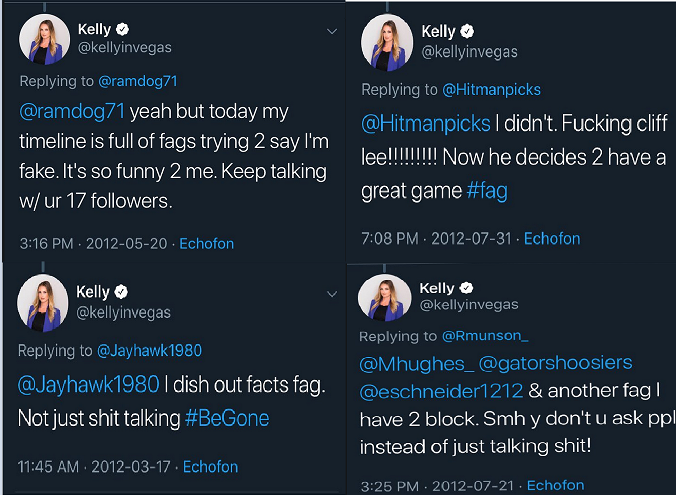The width and height of the screenshot is (676, 495).
Task: Click the Echofon source link on the 2012-03-17 tweet
Action: pos(210,467)
